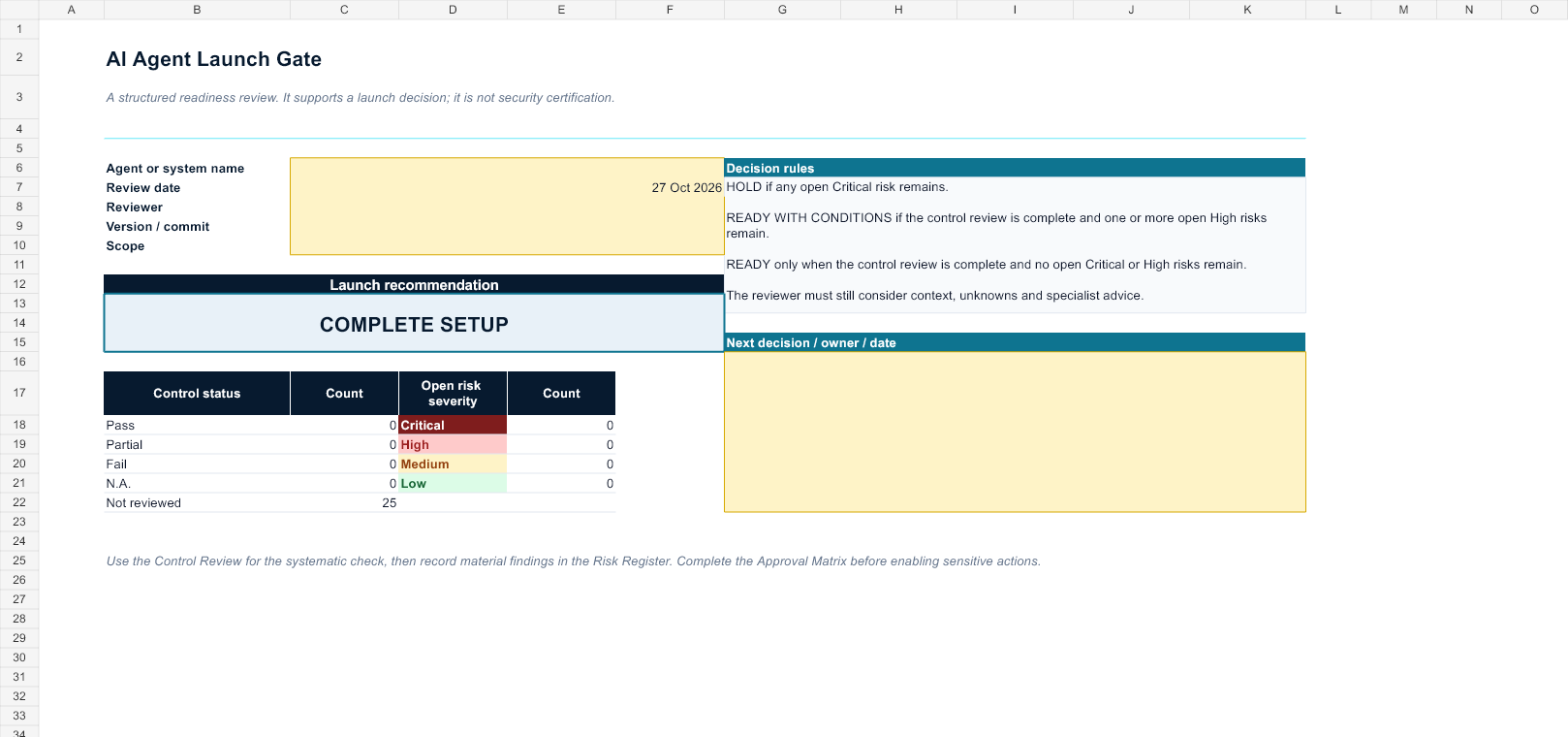This screenshot has height=737, width=1568.
Task: Select the 'Control status' table header
Action: coord(197,394)
